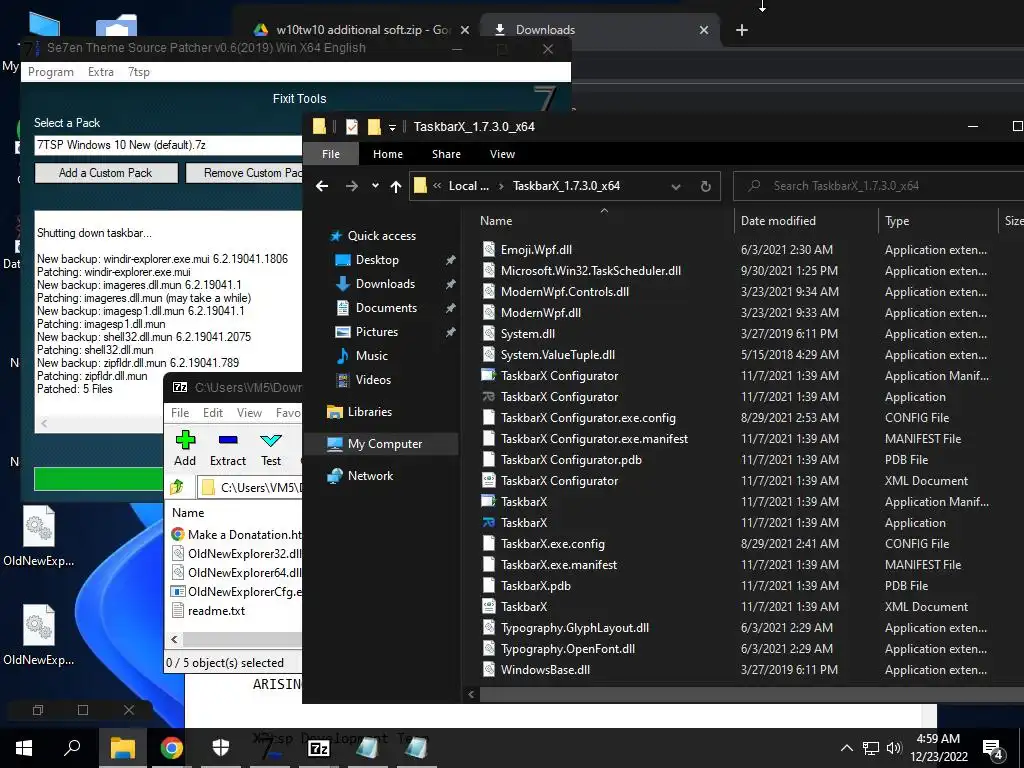Screen dimensions: 1024x768
Task: Click the Explorer search box
Action: 878,186
